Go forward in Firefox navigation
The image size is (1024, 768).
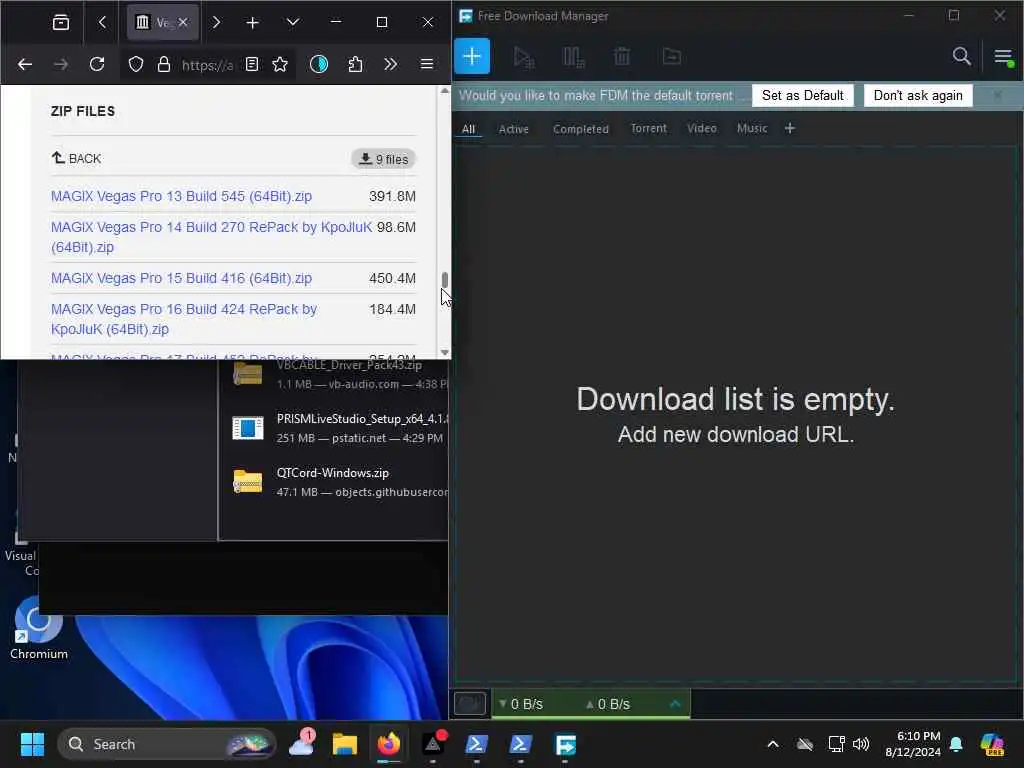tap(61, 64)
